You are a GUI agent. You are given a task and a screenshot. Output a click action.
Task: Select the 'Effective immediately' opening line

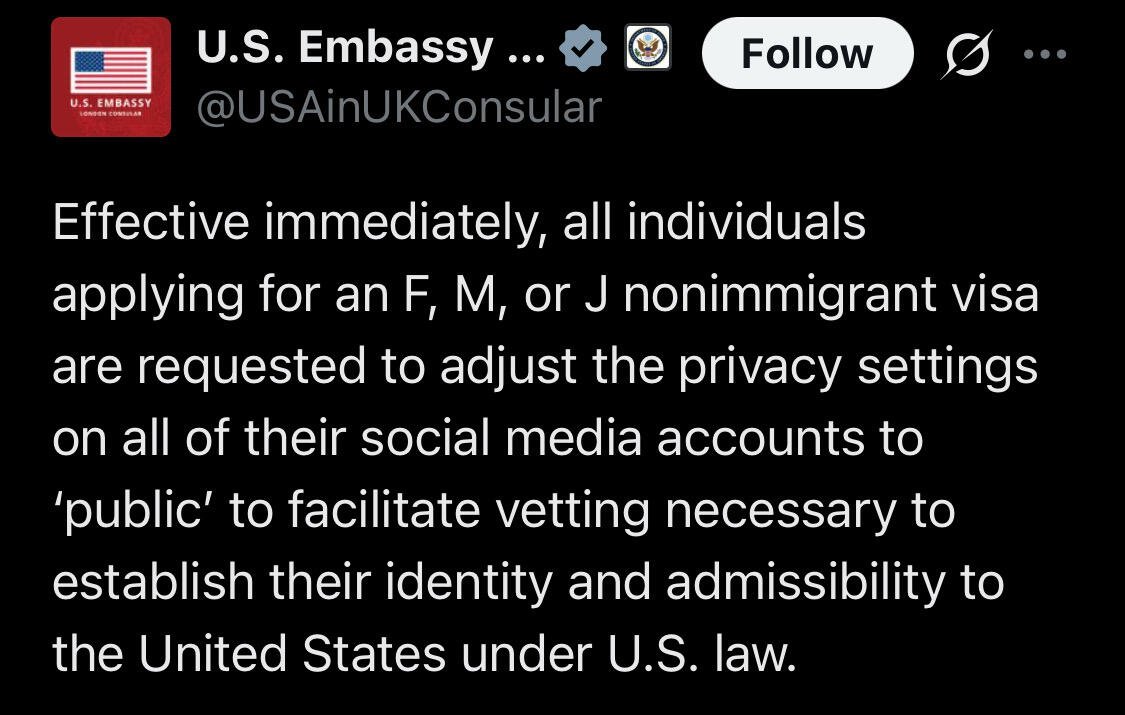(x=459, y=222)
